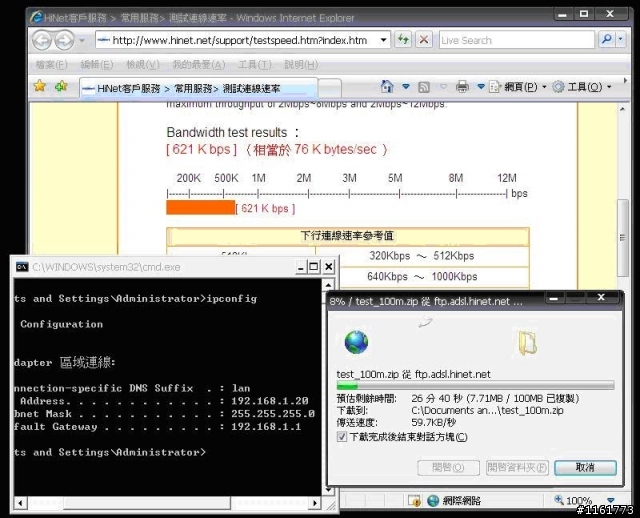Toggle 下載完成後結束對話方塊 checkbox
The image size is (640, 518).
[x=342, y=437]
